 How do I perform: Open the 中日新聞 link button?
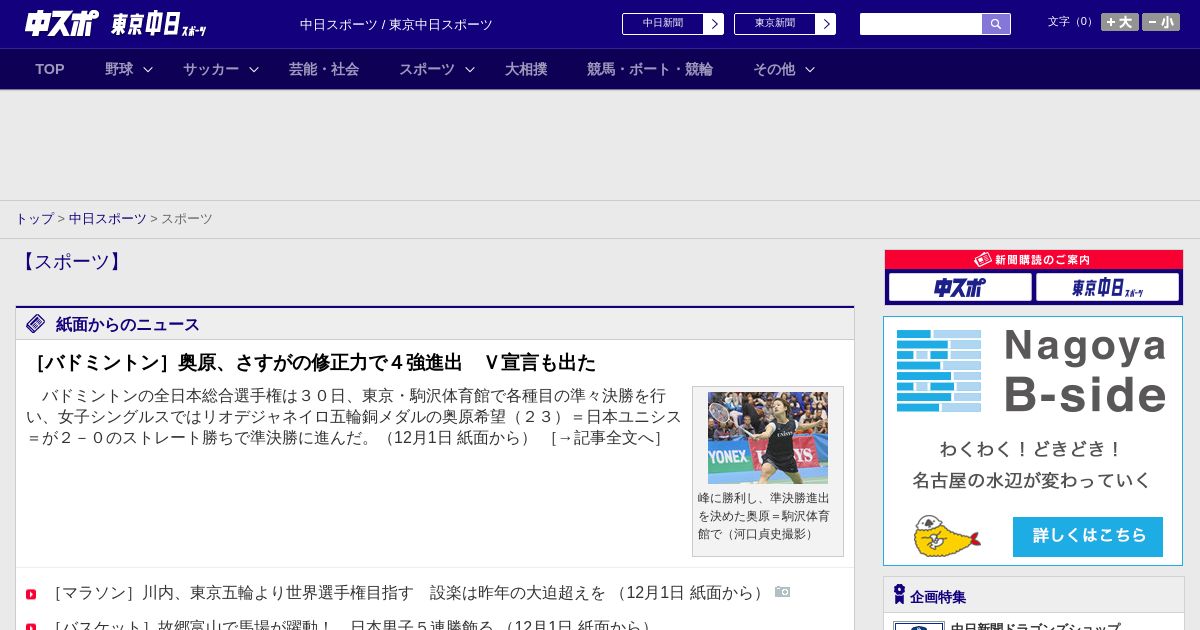[x=662, y=24]
